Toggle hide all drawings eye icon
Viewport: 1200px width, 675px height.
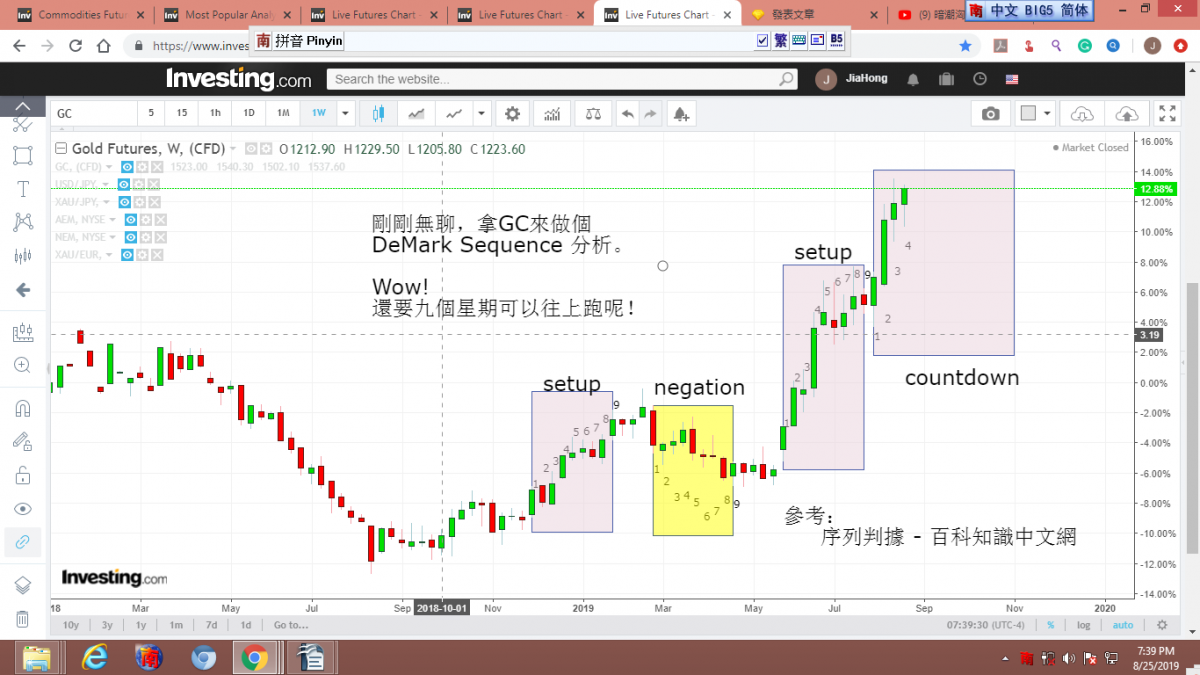click(22, 508)
